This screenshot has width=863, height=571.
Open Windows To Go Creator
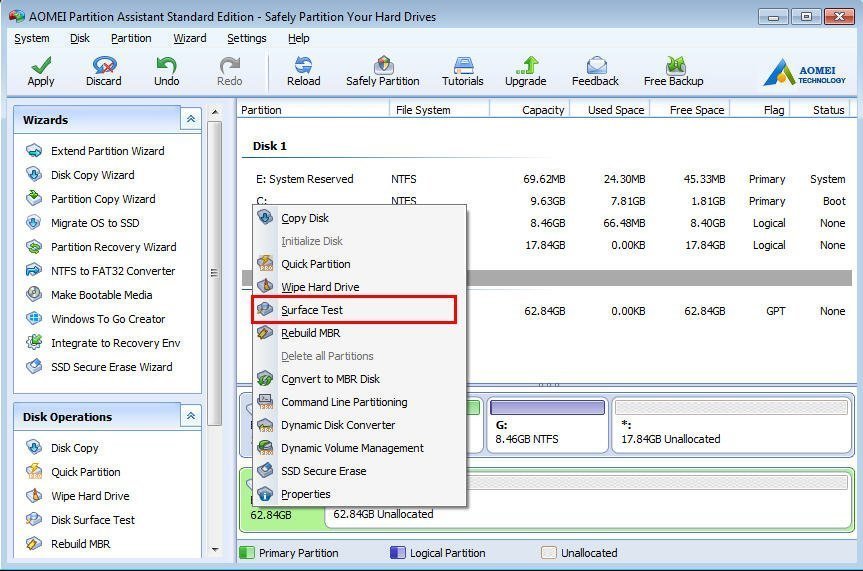coord(108,319)
